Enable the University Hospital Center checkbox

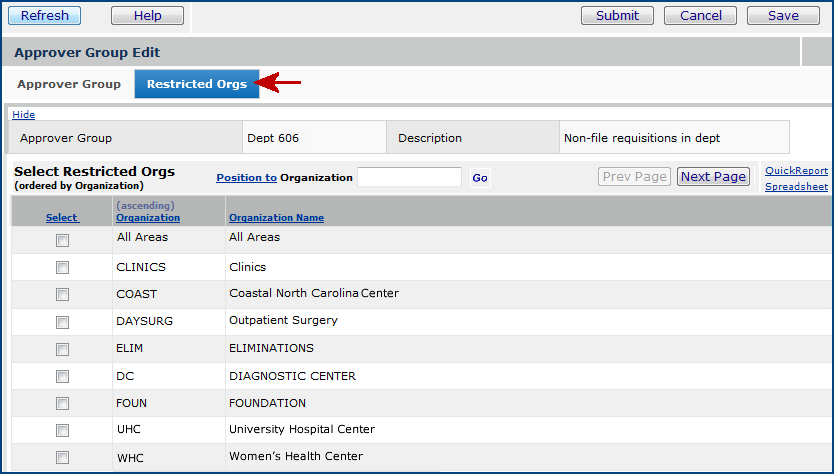click(x=62, y=430)
